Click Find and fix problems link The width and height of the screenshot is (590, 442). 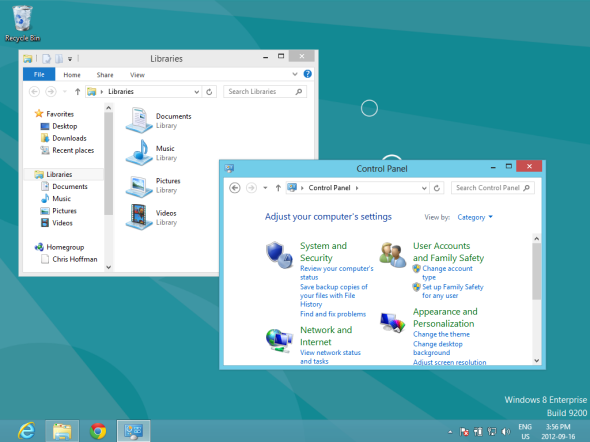(333, 314)
